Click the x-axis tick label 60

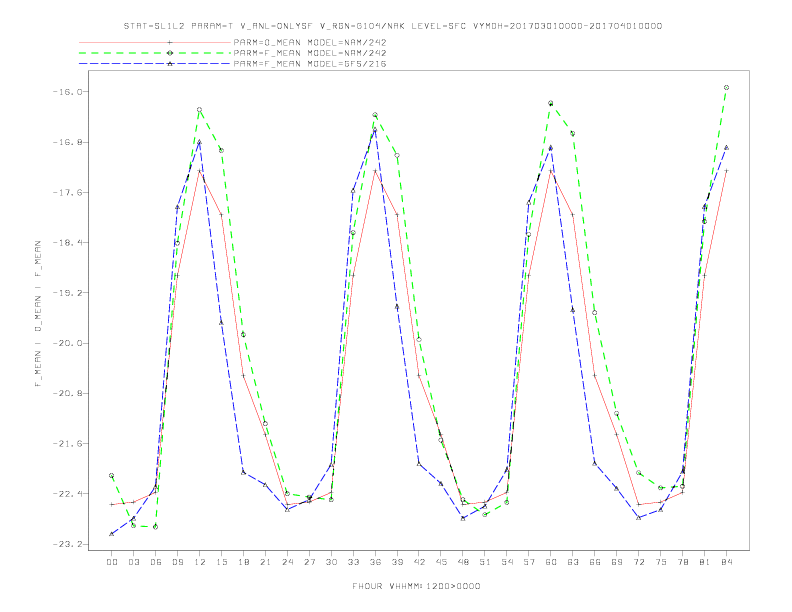tap(551, 562)
